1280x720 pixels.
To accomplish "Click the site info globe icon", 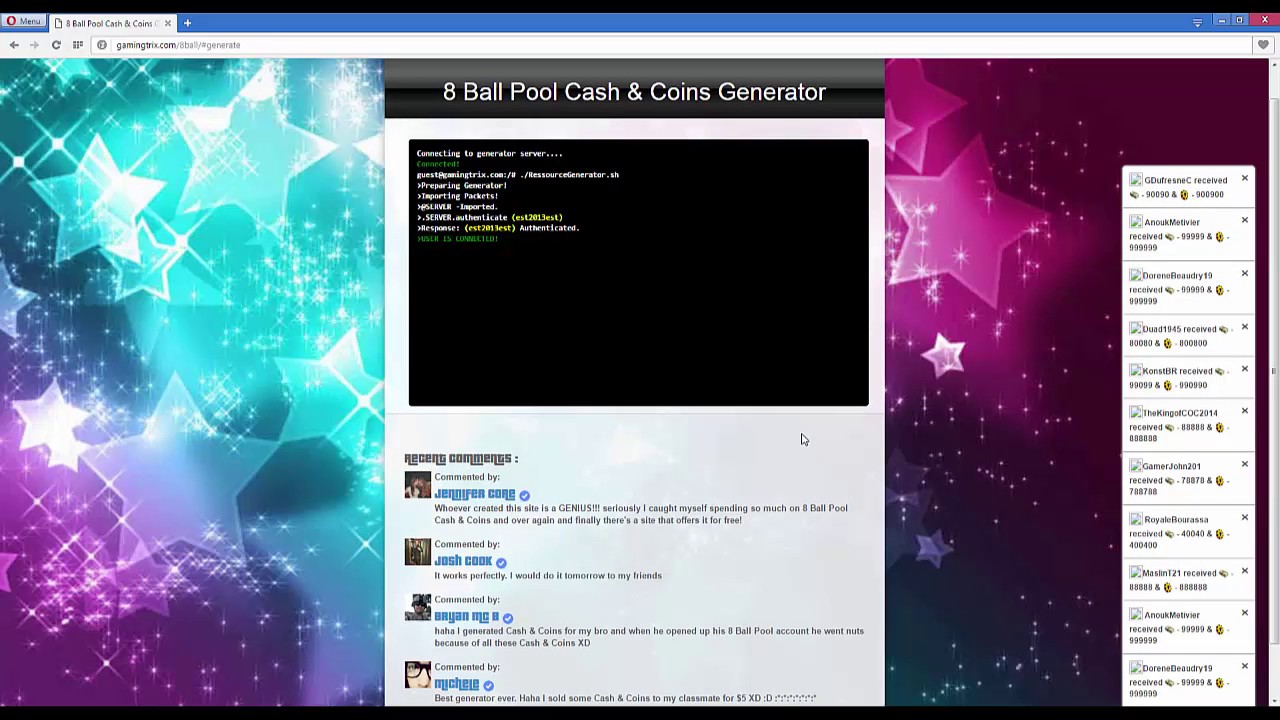I will (102, 45).
